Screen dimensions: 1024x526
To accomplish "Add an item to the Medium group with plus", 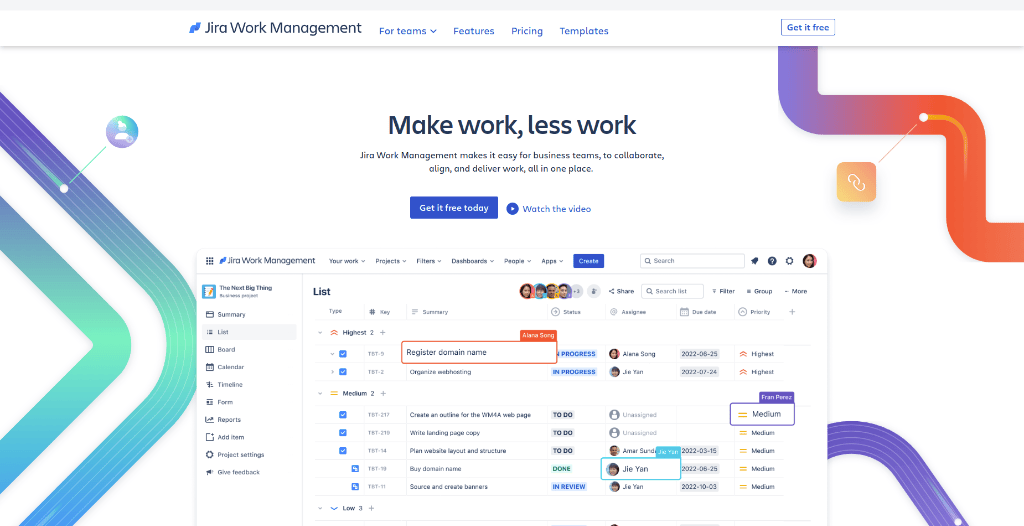I will [x=383, y=393].
